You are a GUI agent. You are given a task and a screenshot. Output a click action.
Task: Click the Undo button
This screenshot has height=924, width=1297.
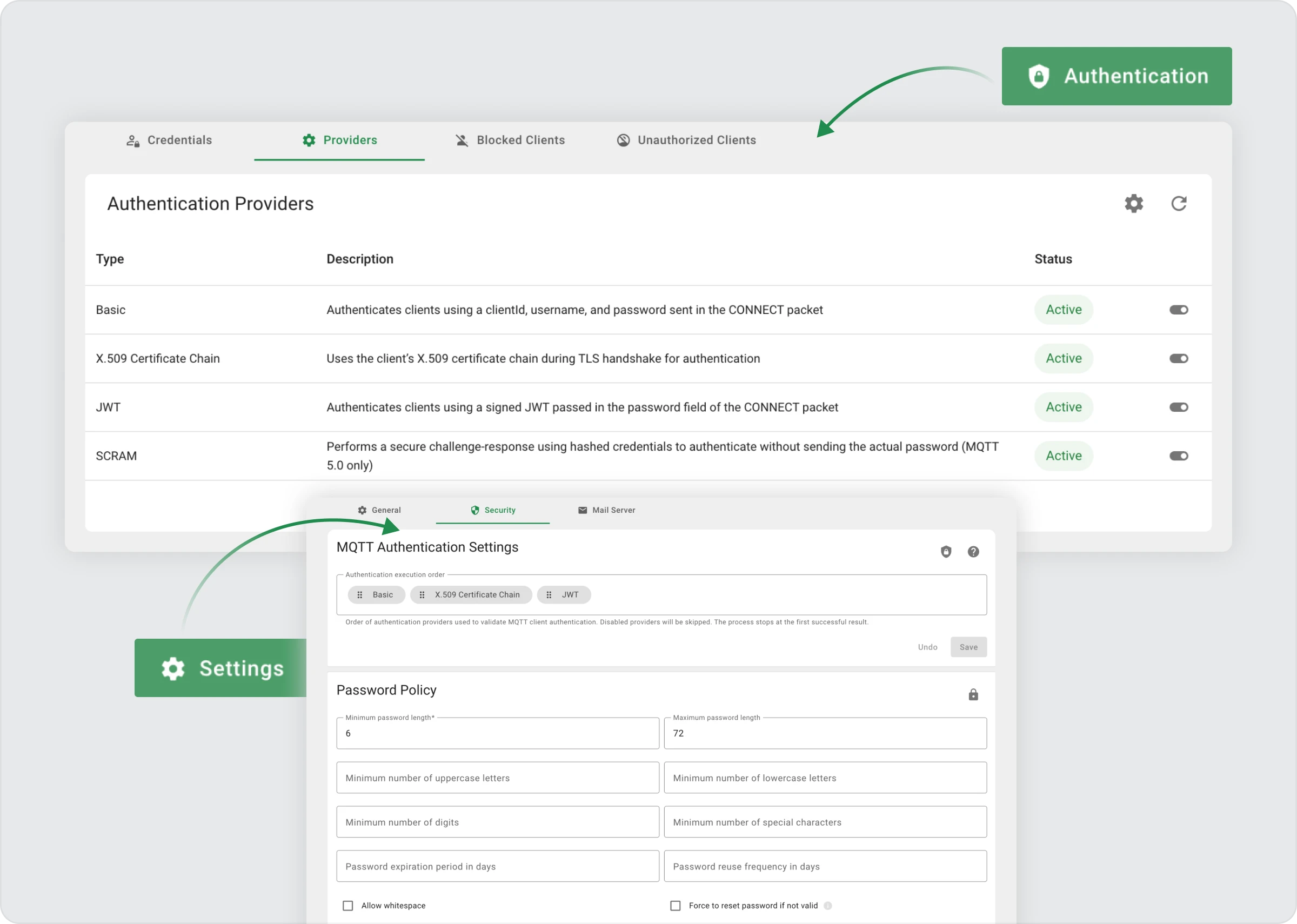927,647
